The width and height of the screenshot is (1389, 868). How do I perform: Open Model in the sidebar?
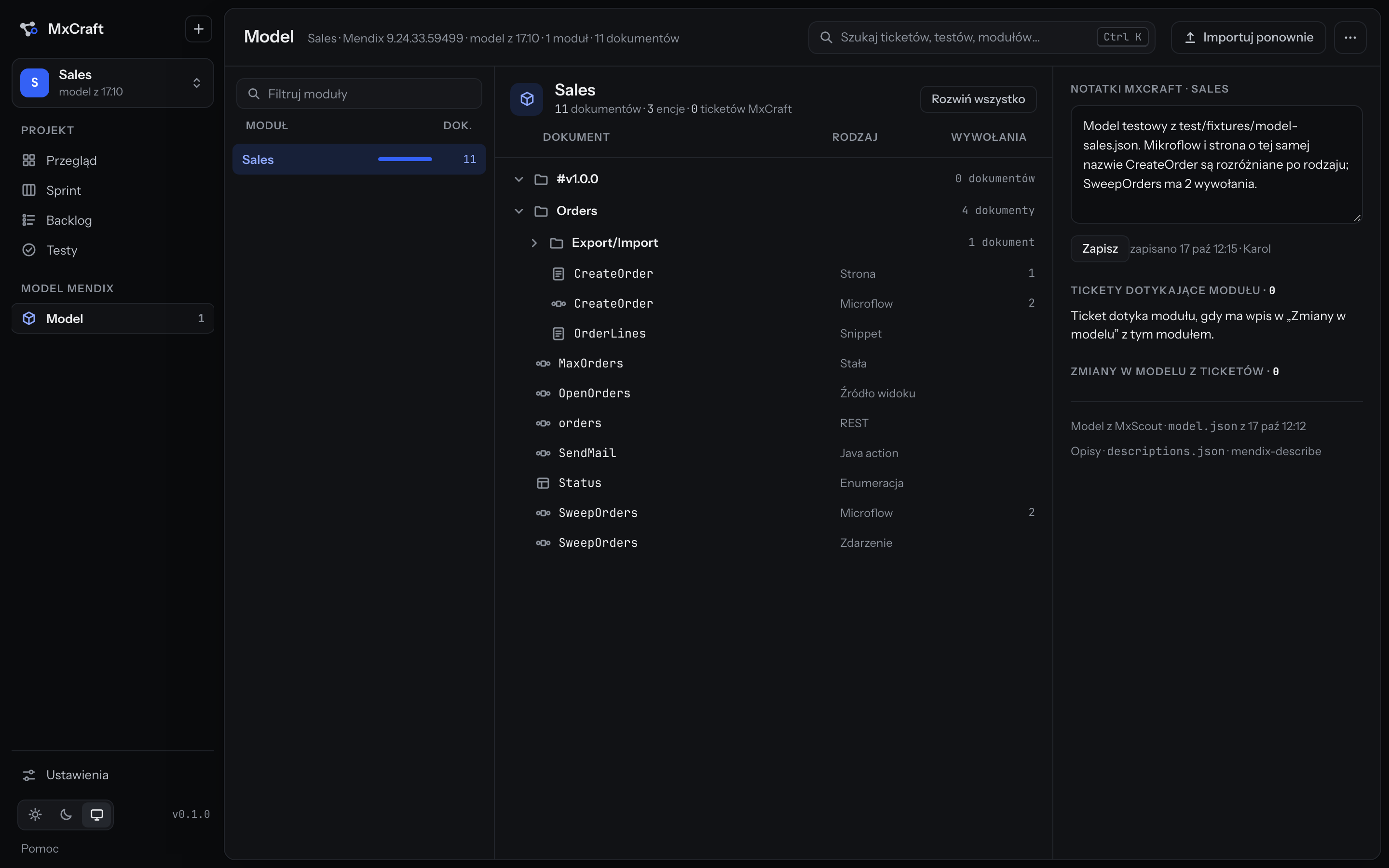[x=112, y=318]
